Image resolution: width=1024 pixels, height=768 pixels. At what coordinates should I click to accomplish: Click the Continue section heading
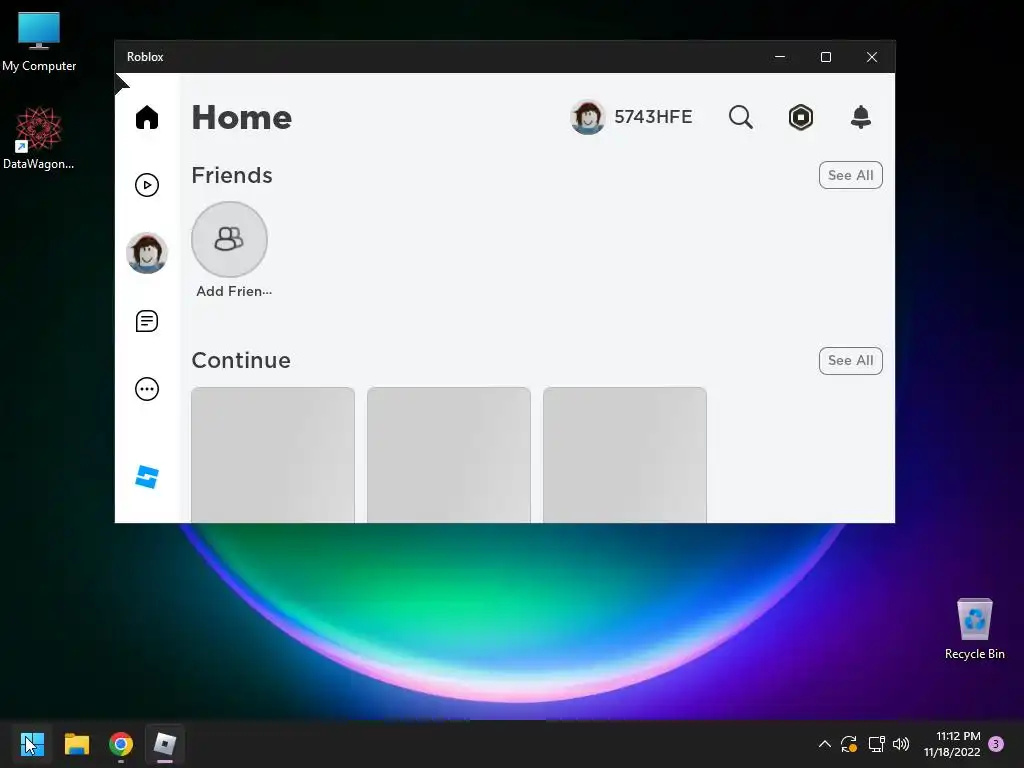tap(241, 360)
